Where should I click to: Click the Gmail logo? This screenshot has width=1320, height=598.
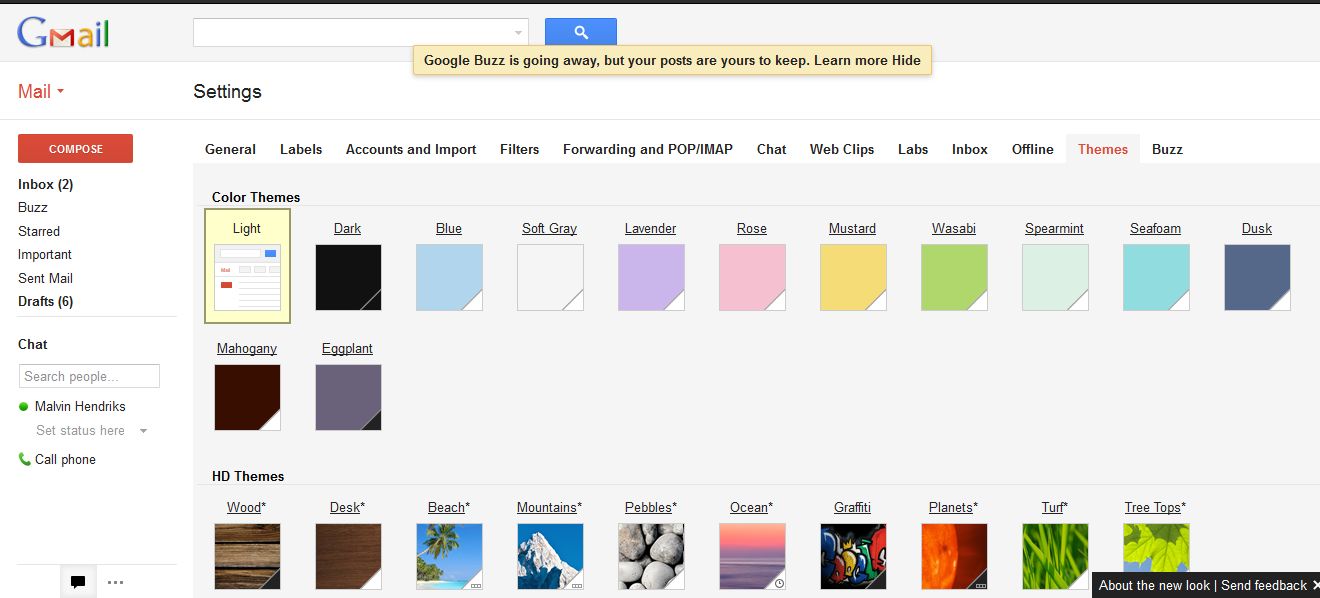(x=63, y=34)
